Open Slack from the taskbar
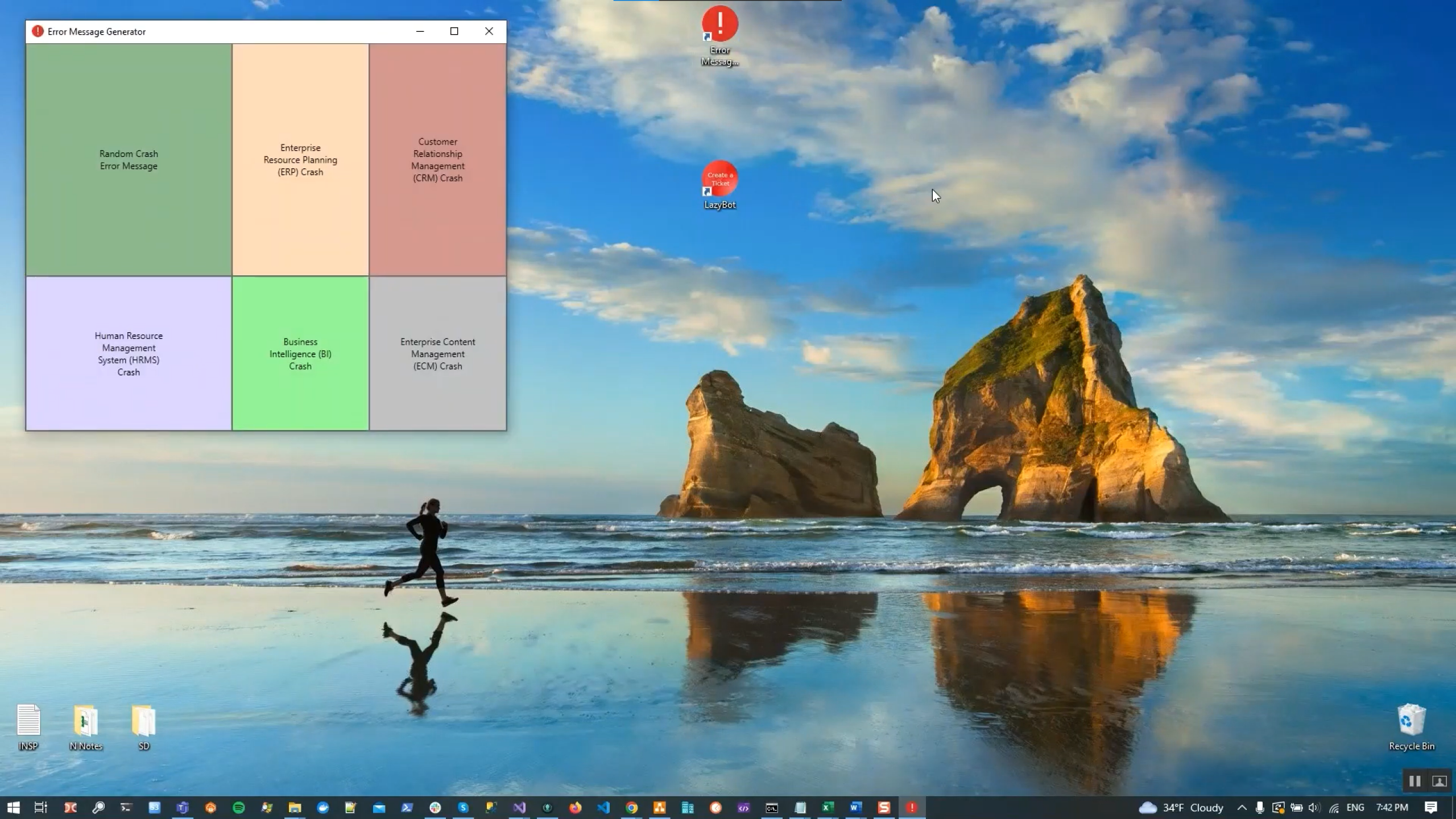Viewport: 1456px width, 819px height. coord(435,808)
